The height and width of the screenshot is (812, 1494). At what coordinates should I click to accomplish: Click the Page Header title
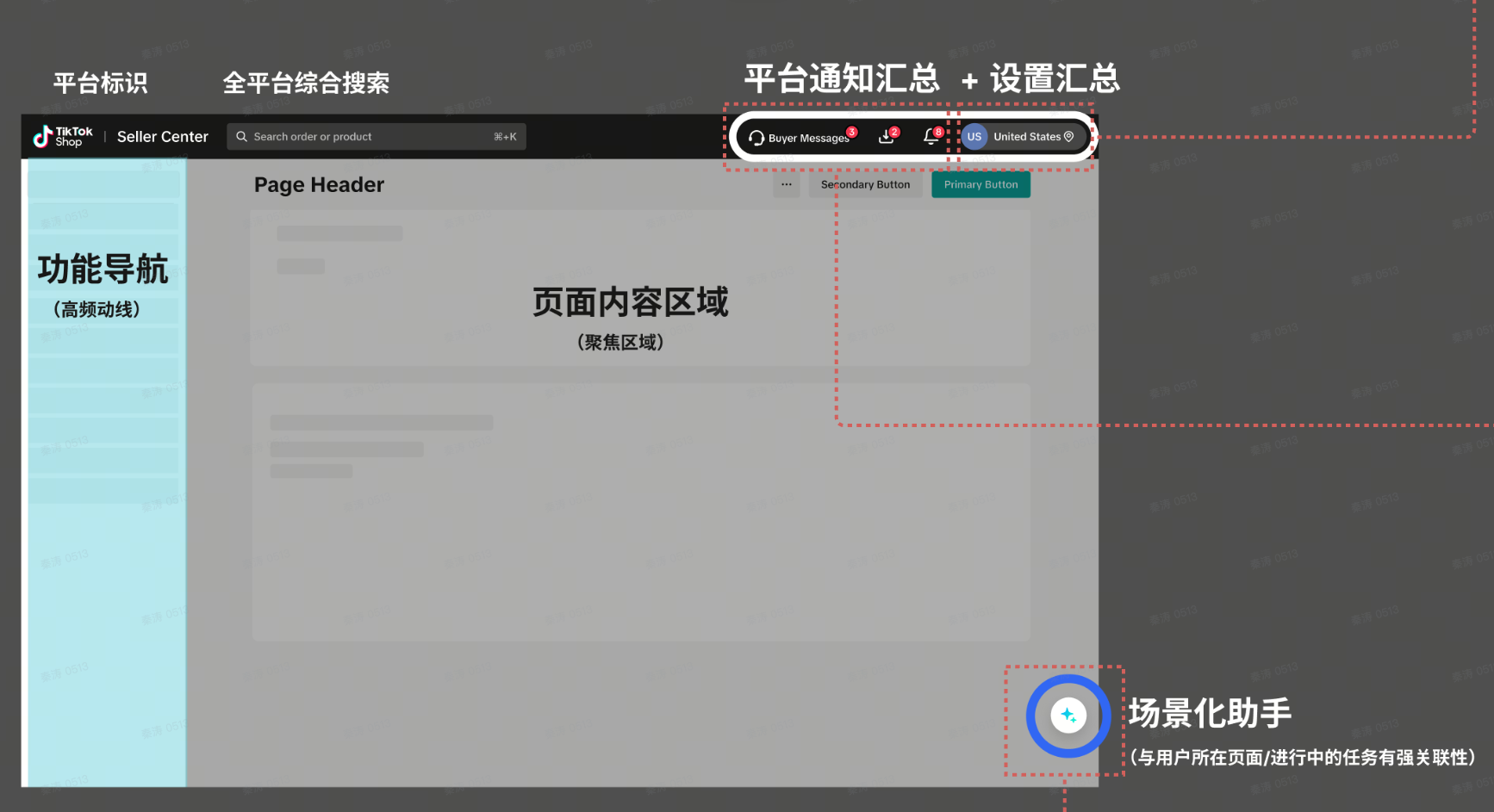click(319, 185)
